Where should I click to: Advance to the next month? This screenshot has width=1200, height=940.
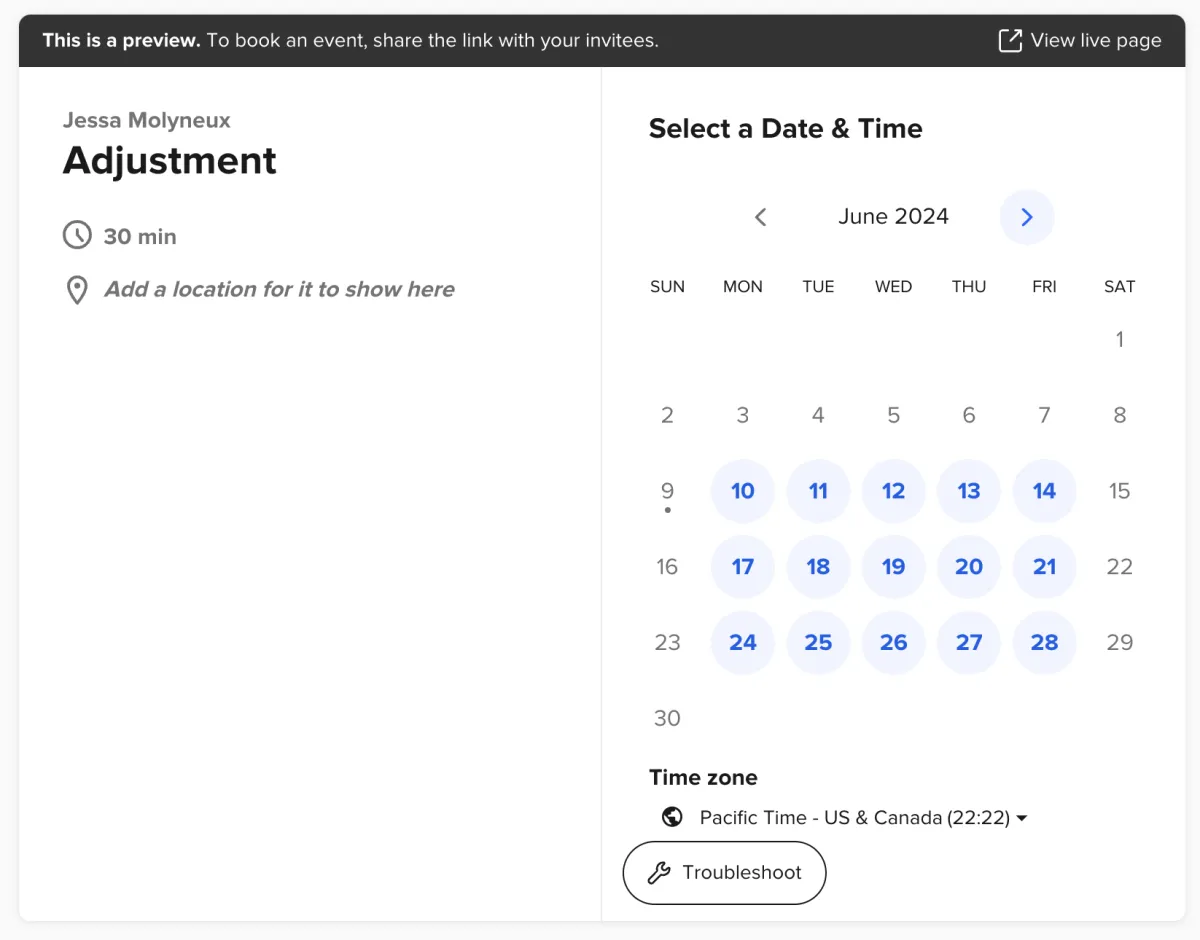coord(1027,217)
